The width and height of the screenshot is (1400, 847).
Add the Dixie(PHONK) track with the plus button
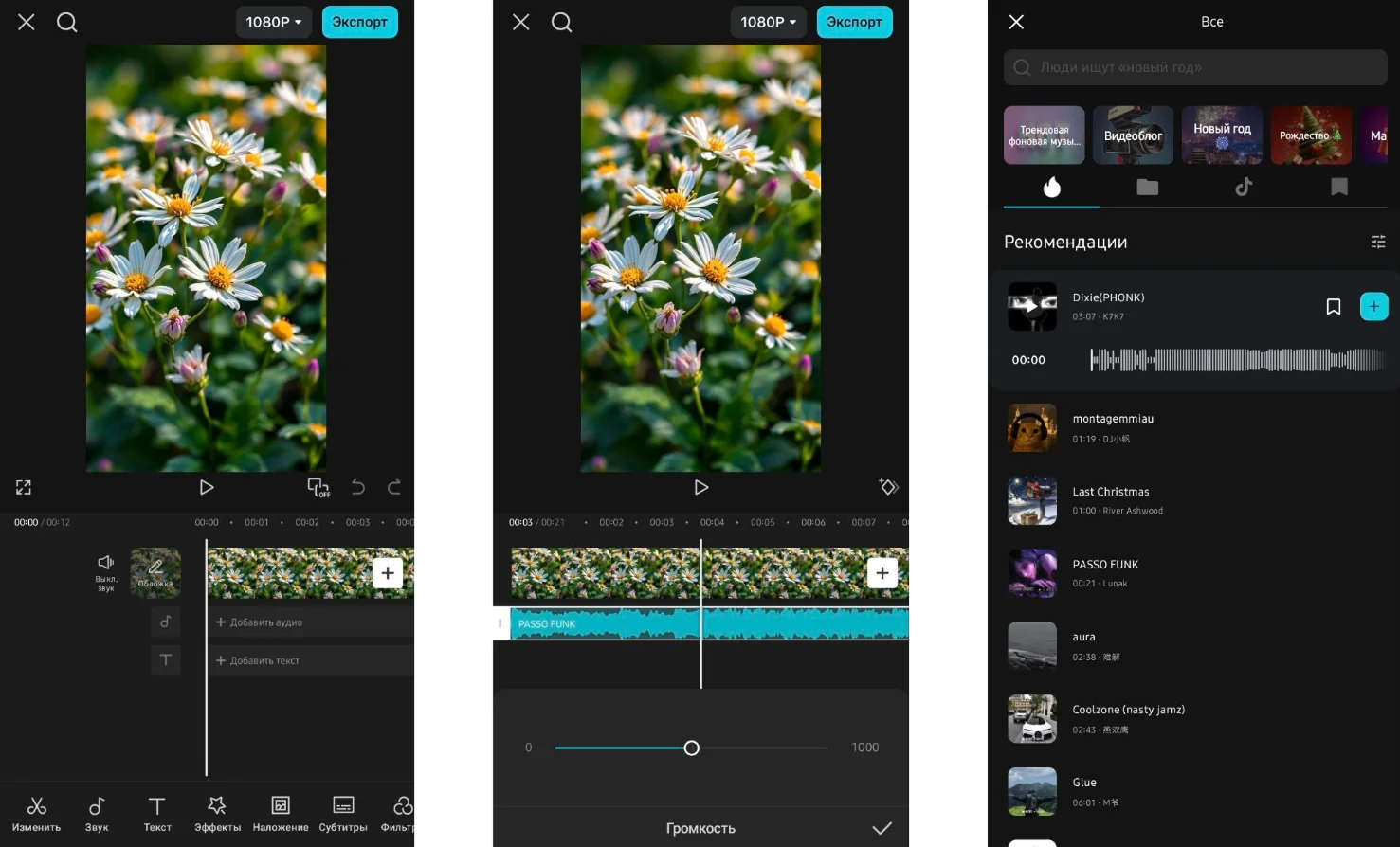[x=1373, y=306]
